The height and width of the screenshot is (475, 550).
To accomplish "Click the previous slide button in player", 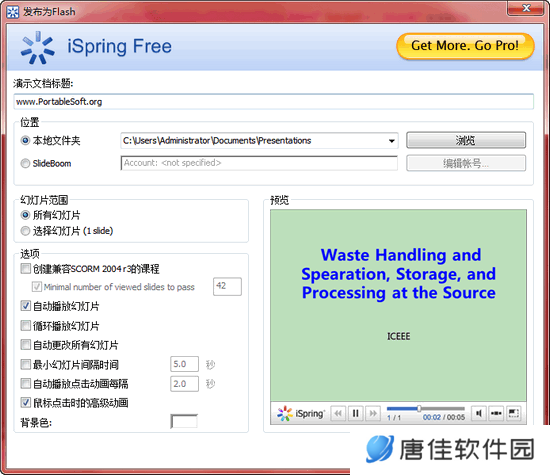I will (338, 414).
